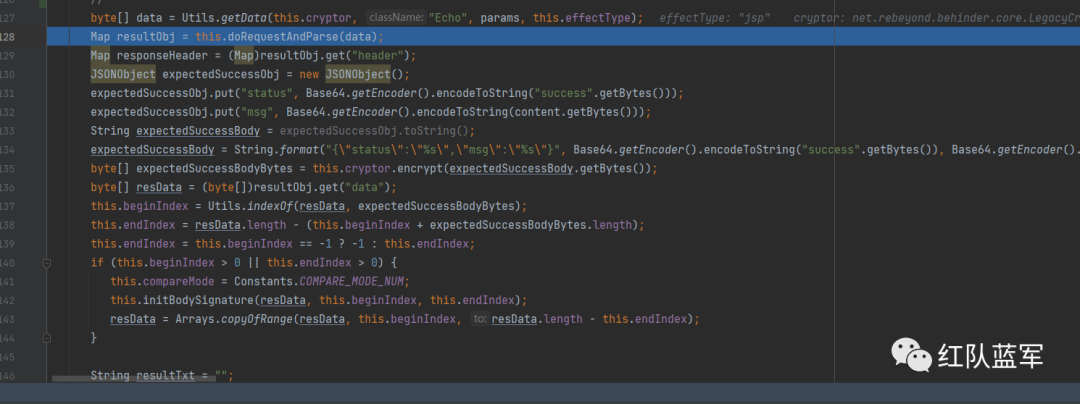Image resolution: width=1080 pixels, height=404 pixels.
Task: Click the to: parameter hint on line 143
Action: pos(480,319)
